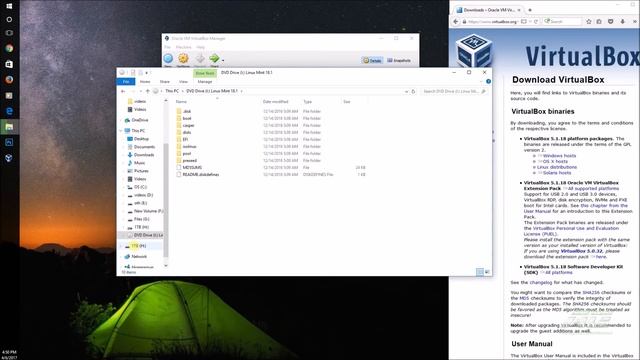This screenshot has height=360, width=640.
Task: Click New icon in VirtualBox Manager toolbar
Action: 168,59
